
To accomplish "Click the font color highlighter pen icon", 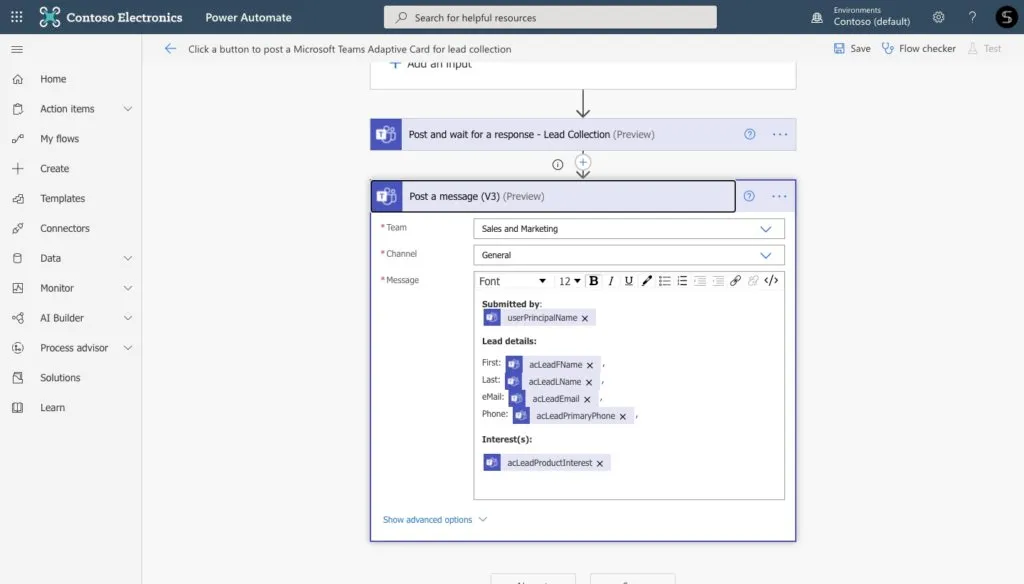I will pos(647,281).
